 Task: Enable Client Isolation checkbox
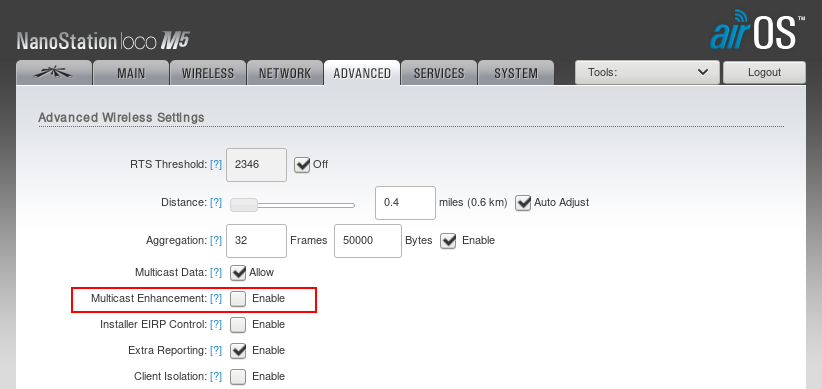[238, 377]
